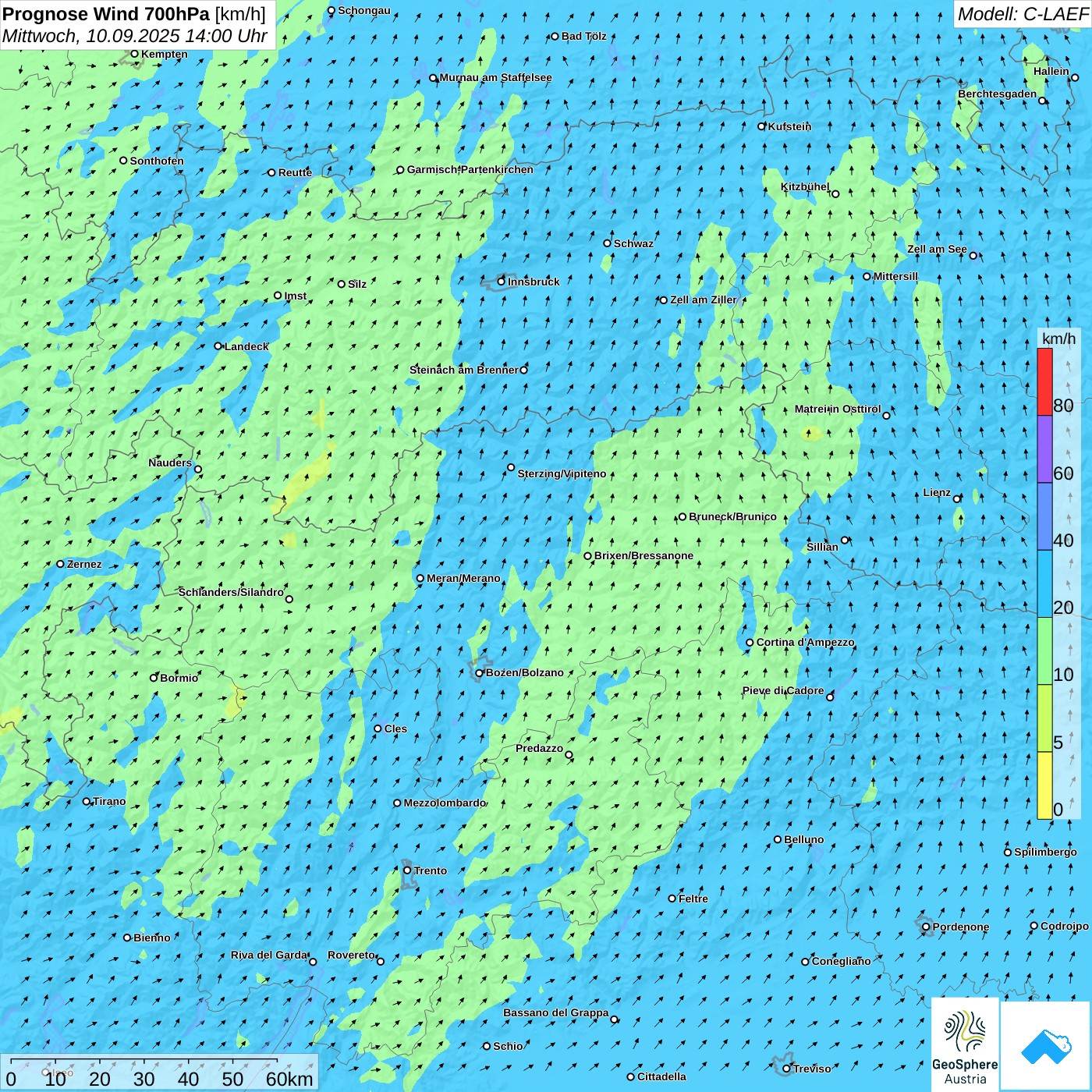Click the 'Schlanders/Silandro' label
1092x1092 pixels.
click(x=231, y=592)
